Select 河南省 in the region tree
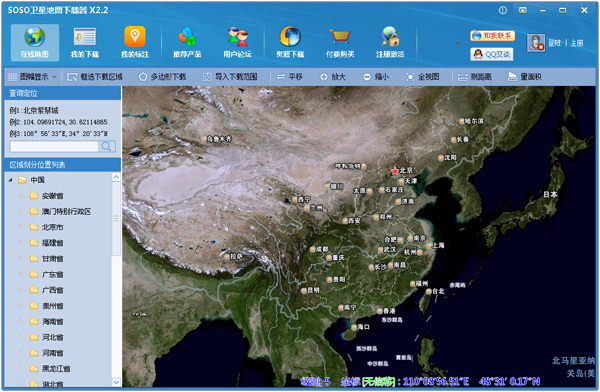 click(x=52, y=353)
